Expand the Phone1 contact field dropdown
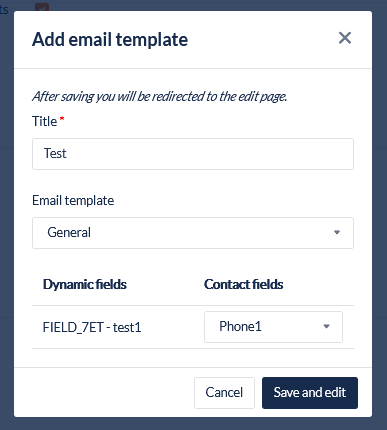The image size is (387, 430). 273,327
